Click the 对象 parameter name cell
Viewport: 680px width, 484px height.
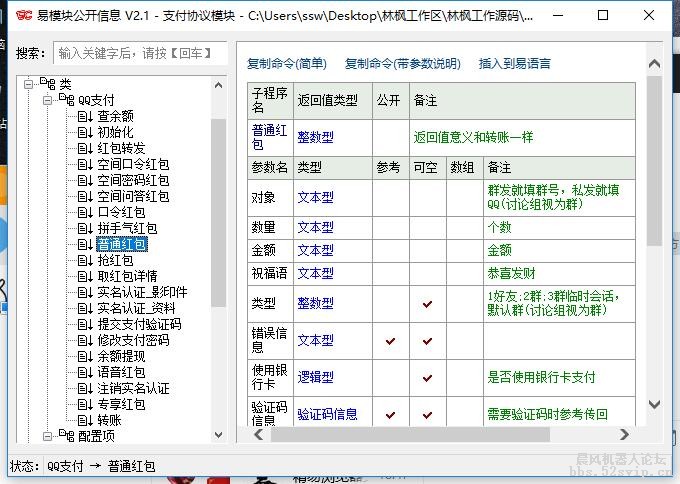pos(271,198)
